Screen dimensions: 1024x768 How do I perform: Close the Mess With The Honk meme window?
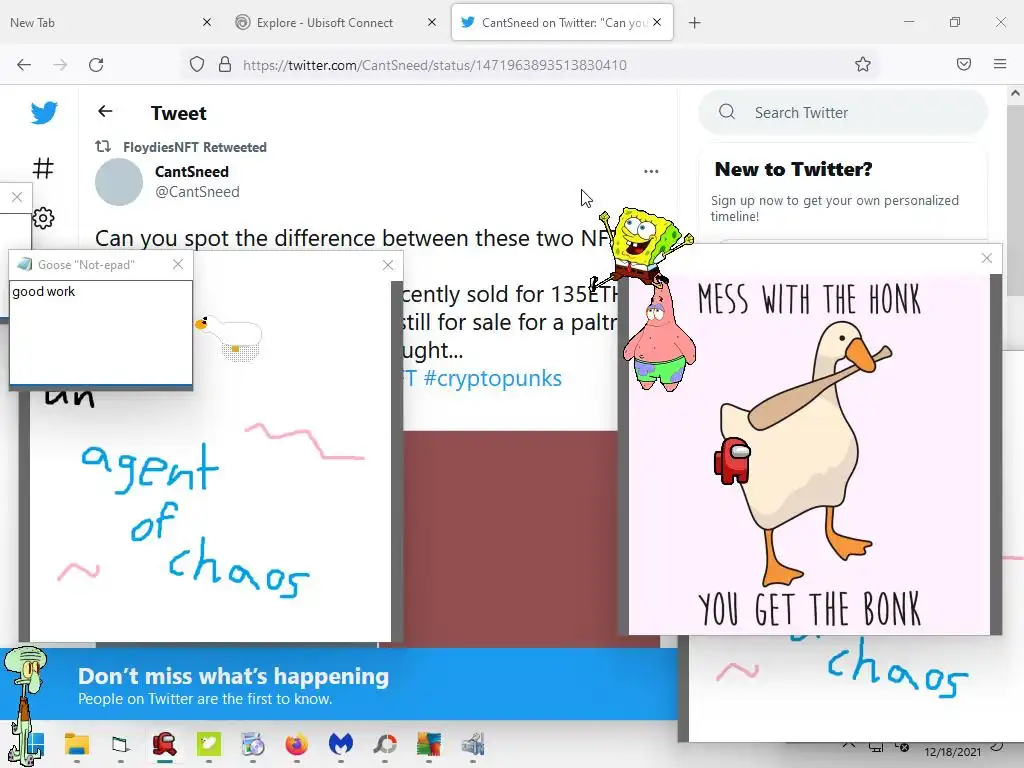pos(987,258)
